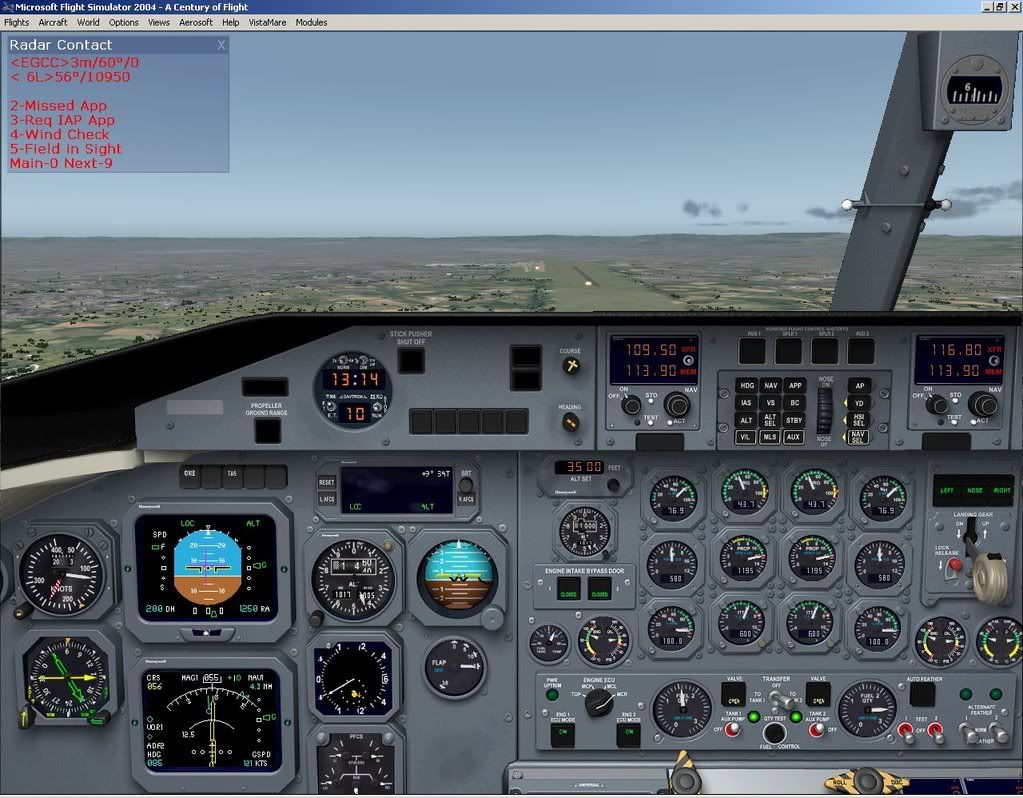Select "3-Req IAP App" in Radar Contact
Viewport: 1023px width, 798px height.
[x=62, y=120]
